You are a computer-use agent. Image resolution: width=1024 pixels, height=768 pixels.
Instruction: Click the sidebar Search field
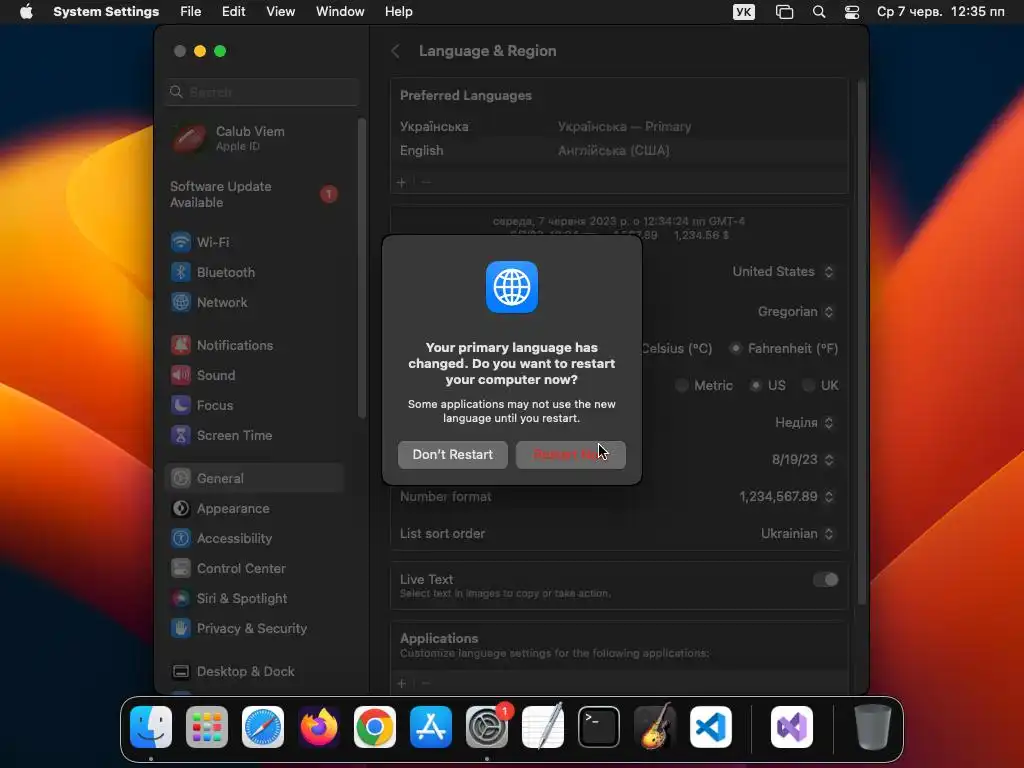262,92
